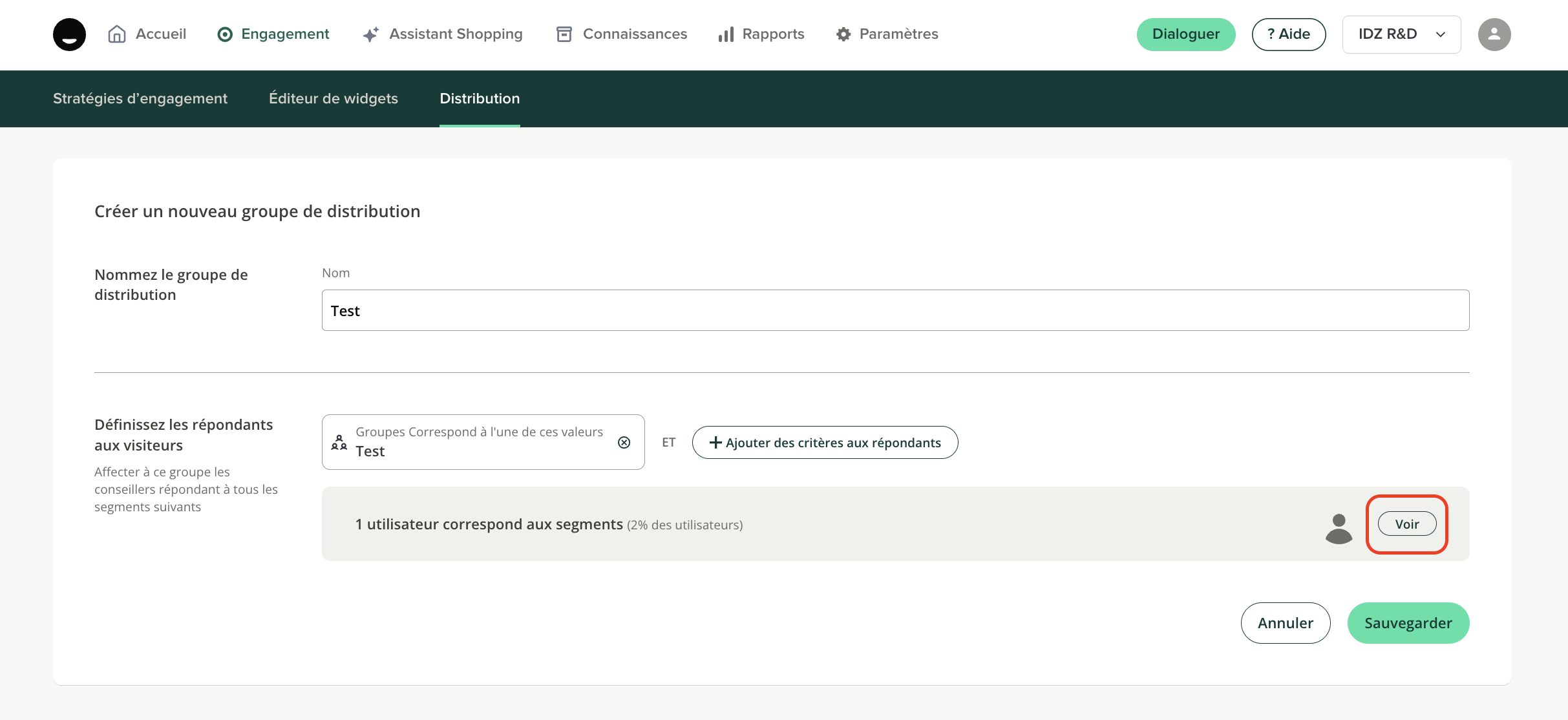Click the Accueil house icon

click(x=117, y=34)
